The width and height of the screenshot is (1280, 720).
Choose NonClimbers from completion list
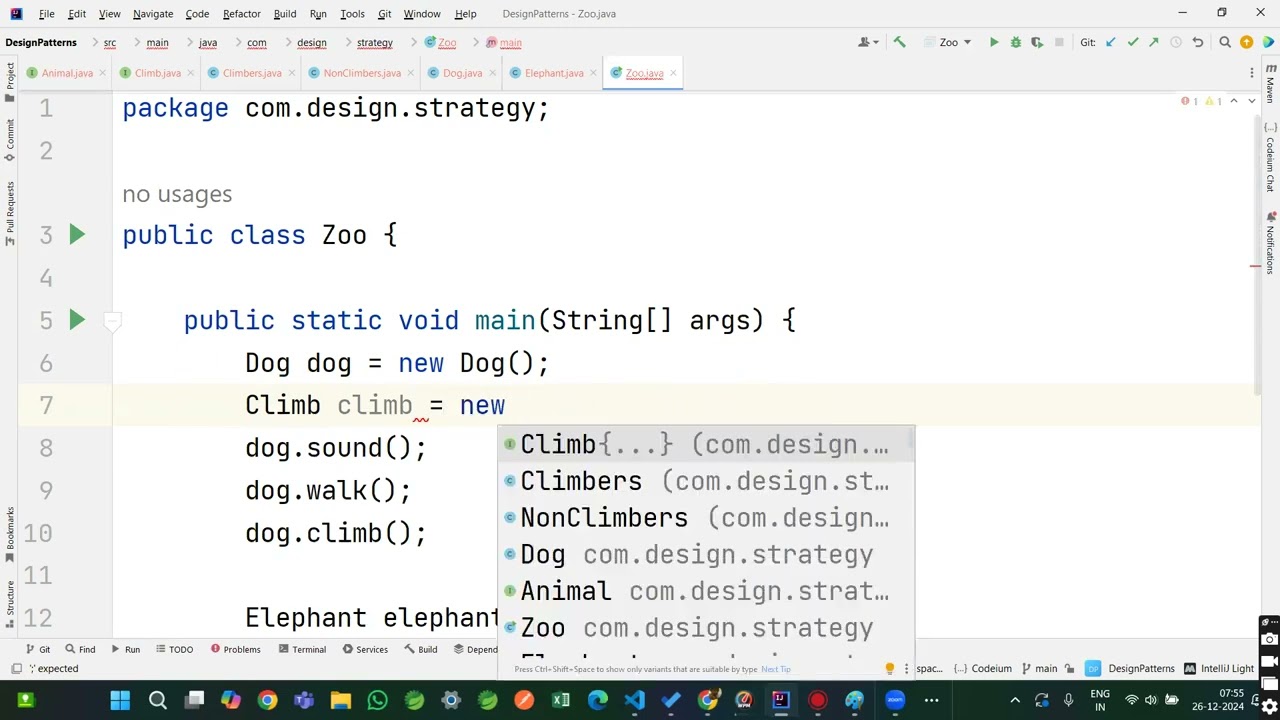tap(706, 518)
